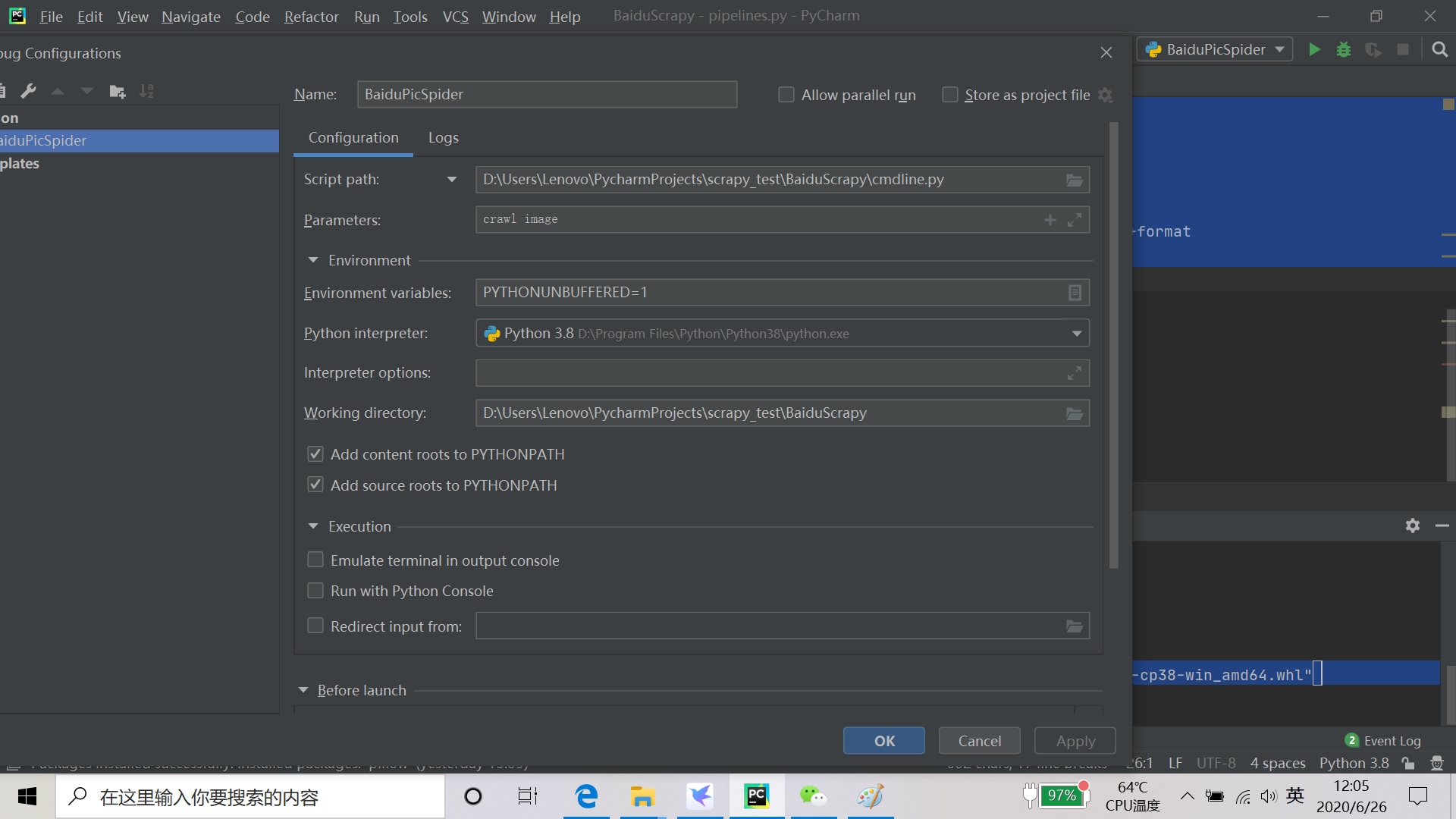The width and height of the screenshot is (1456, 819).
Task: Collapse the Environment section
Action: [313, 260]
